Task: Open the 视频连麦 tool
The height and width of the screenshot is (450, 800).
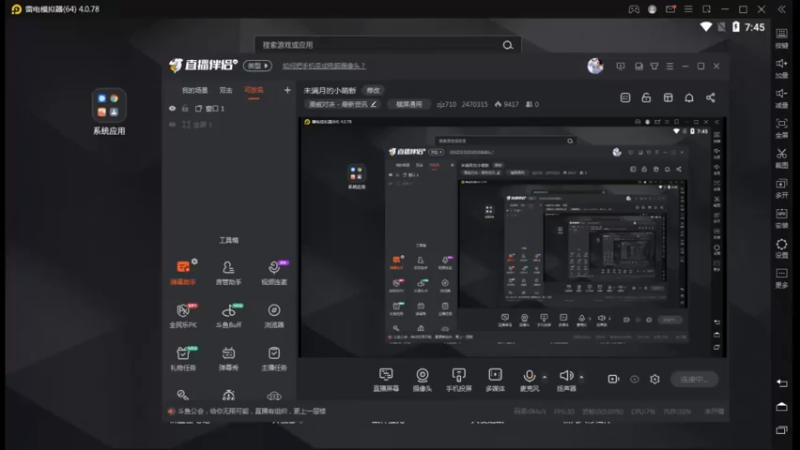Action: pos(274,272)
